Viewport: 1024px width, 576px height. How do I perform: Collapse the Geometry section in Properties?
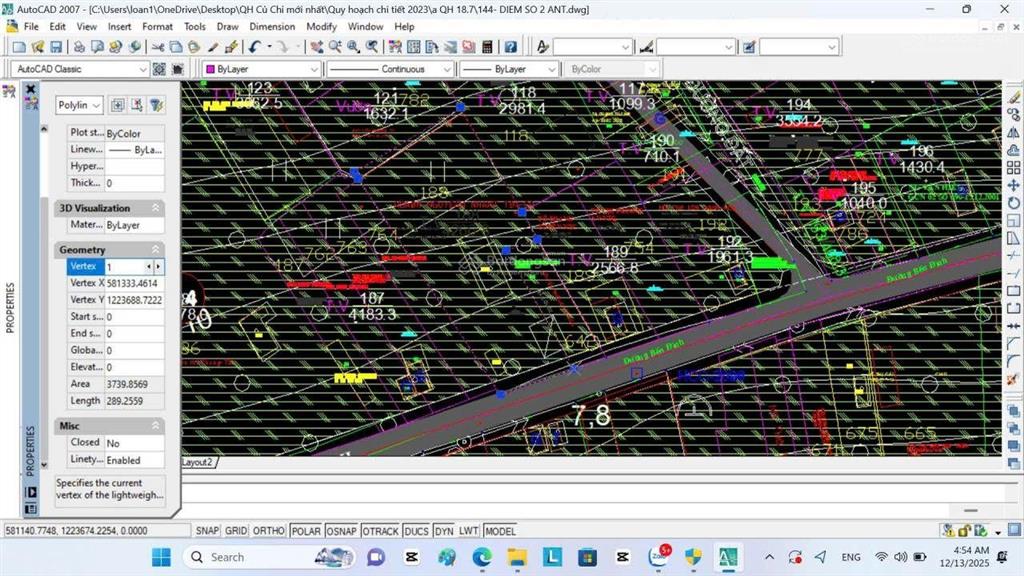pyautogui.click(x=155, y=249)
